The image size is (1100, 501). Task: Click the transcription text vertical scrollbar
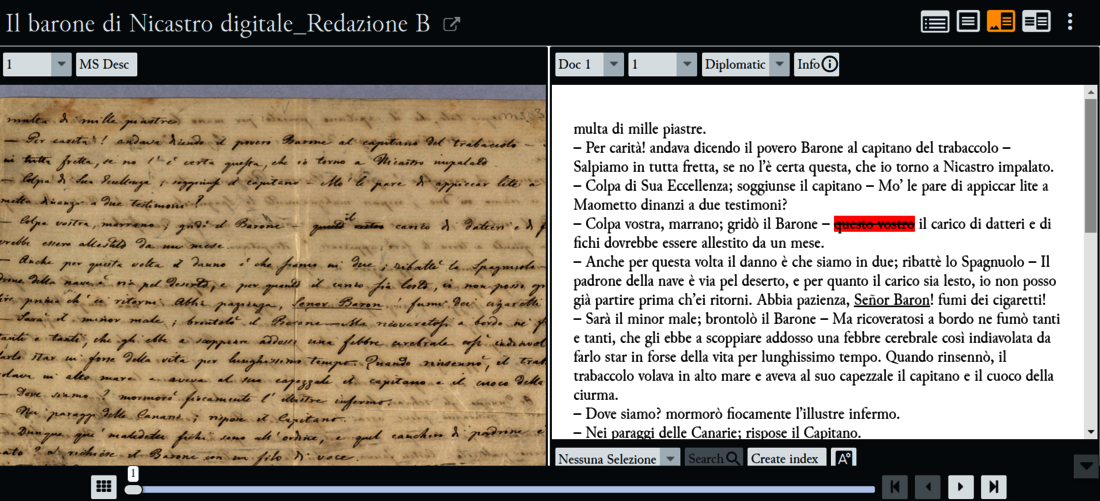pyautogui.click(x=1091, y=260)
